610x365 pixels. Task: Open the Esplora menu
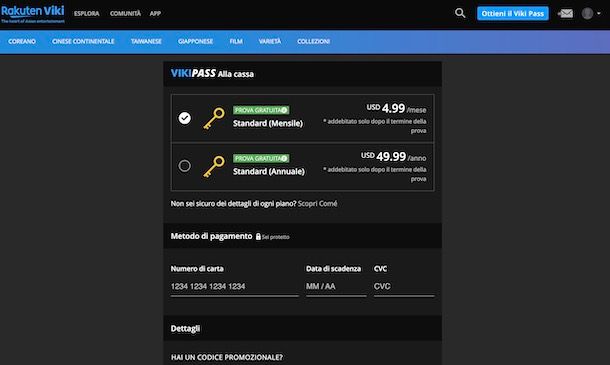(86, 14)
